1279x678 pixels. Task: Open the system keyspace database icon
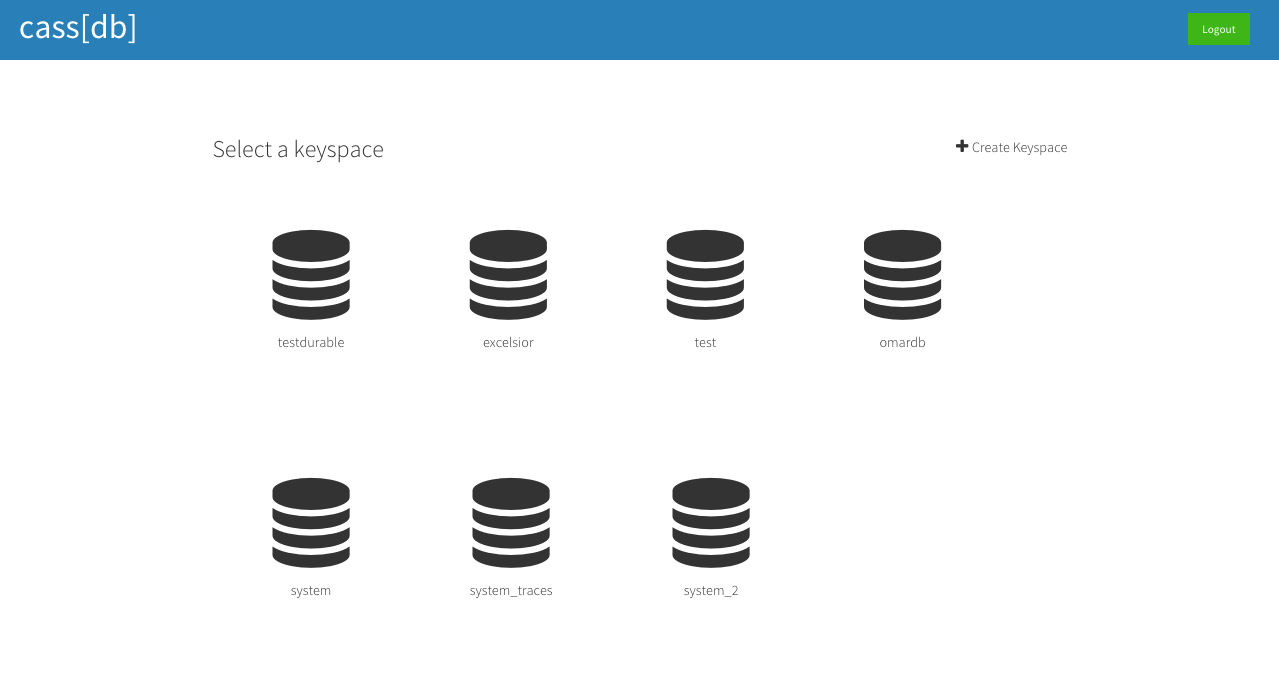tap(311, 523)
